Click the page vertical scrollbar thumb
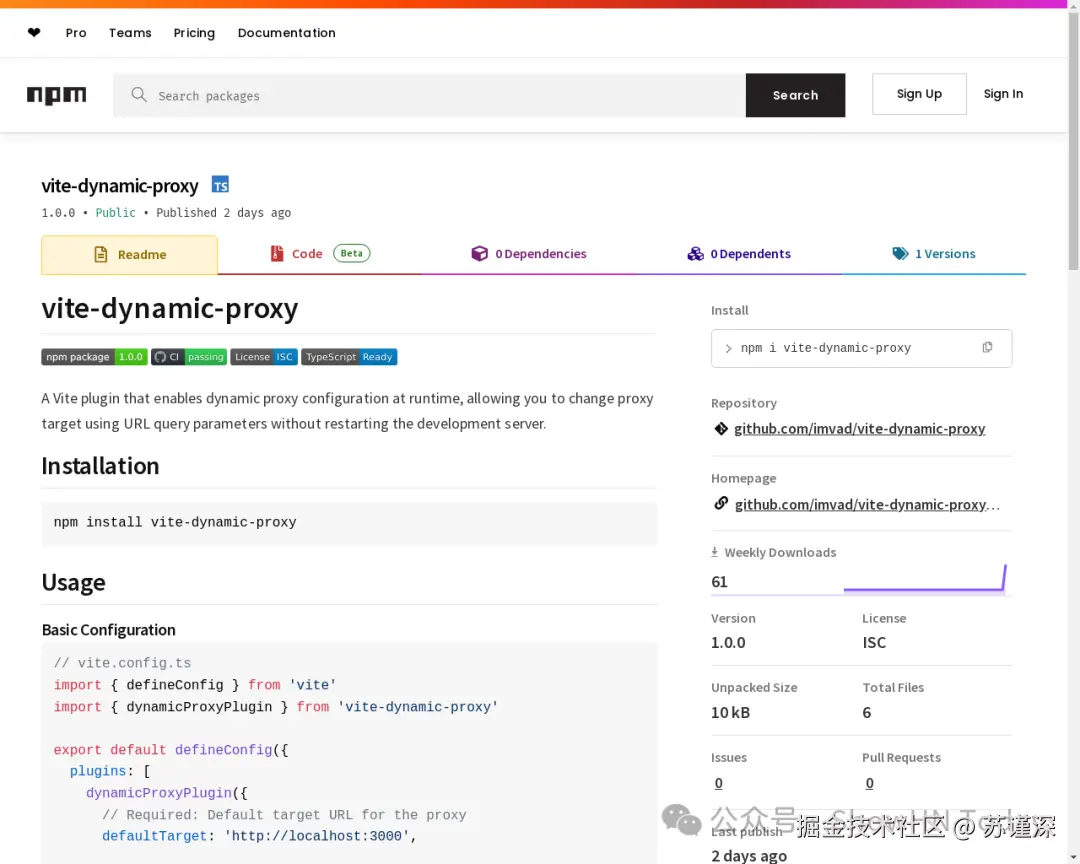Screen dimensions: 1080x864 [x=1073, y=141]
